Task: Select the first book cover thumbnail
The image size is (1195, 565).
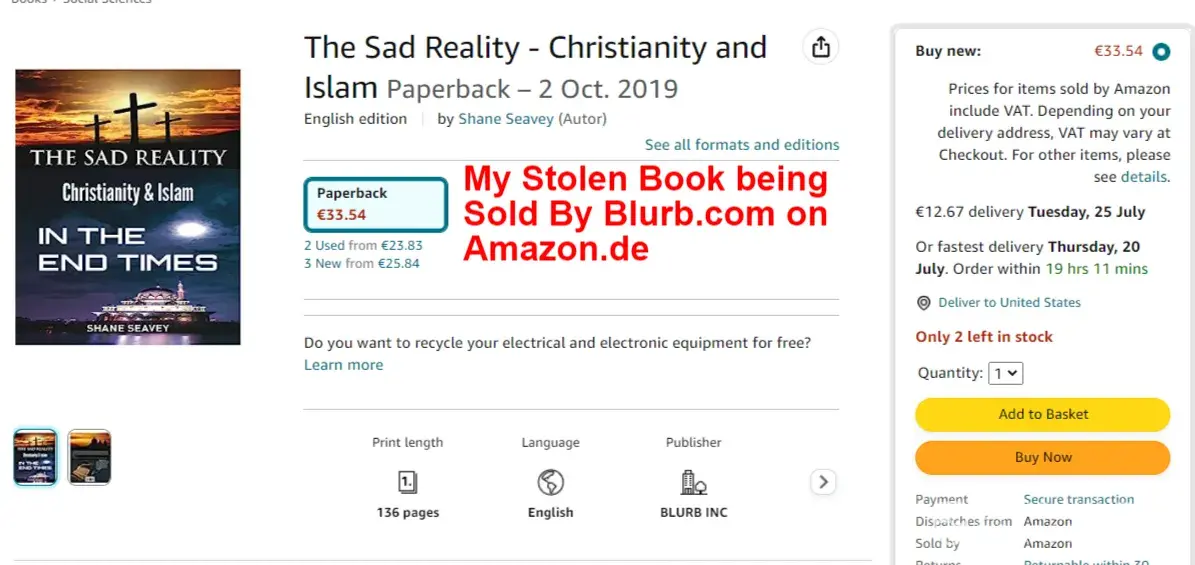Action: click(x=36, y=457)
